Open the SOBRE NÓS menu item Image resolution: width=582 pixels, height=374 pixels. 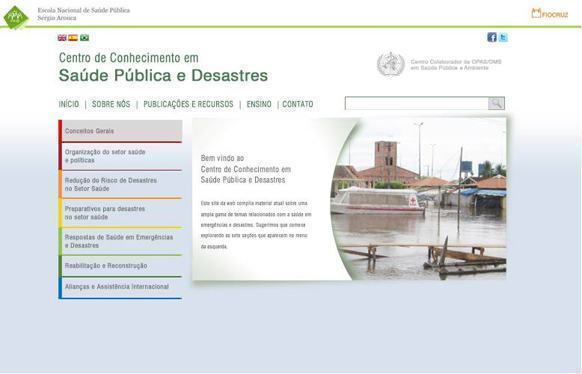coord(111,104)
